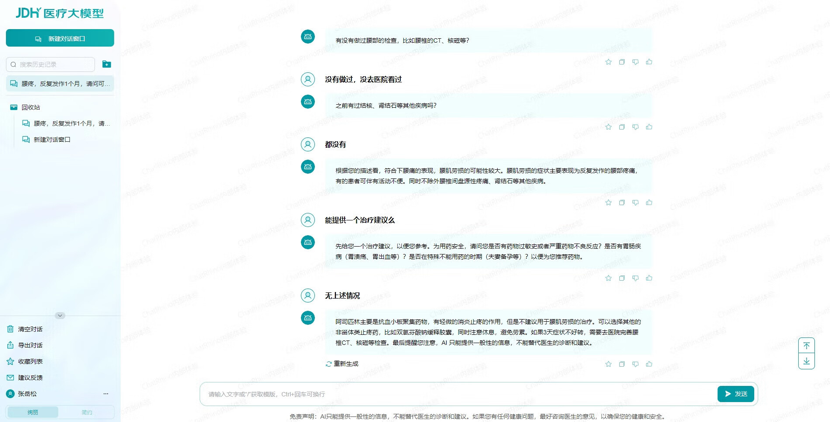Screen dimensions: 830x422
Task: Click the user avatar beside 都没有
Action: tap(308, 144)
